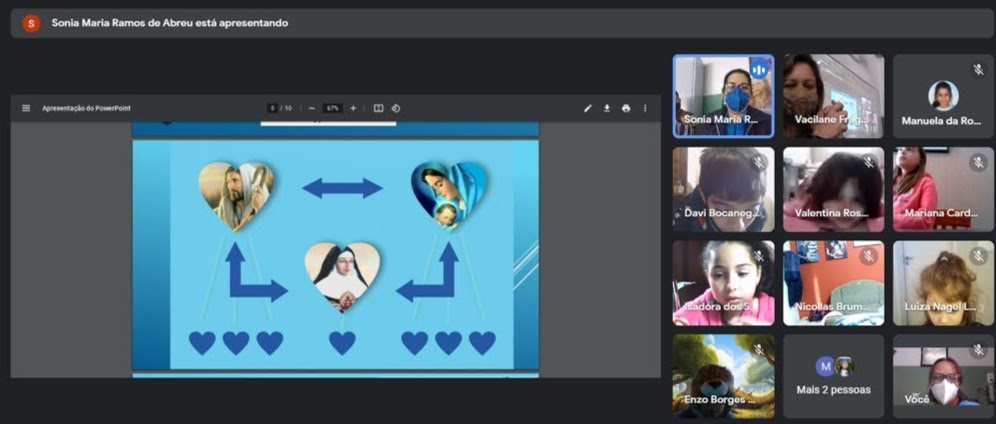996x424 pixels.
Task: Rotate the document with the rotate icon
Action: click(x=396, y=108)
